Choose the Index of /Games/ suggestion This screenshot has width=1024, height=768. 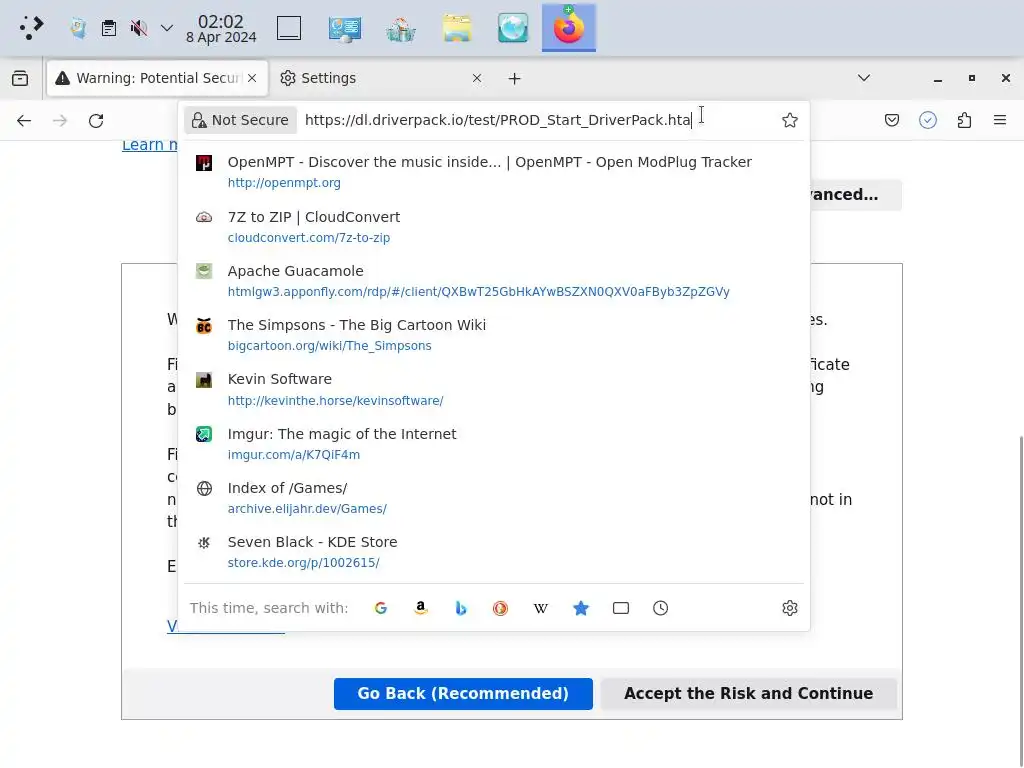pos(494,498)
